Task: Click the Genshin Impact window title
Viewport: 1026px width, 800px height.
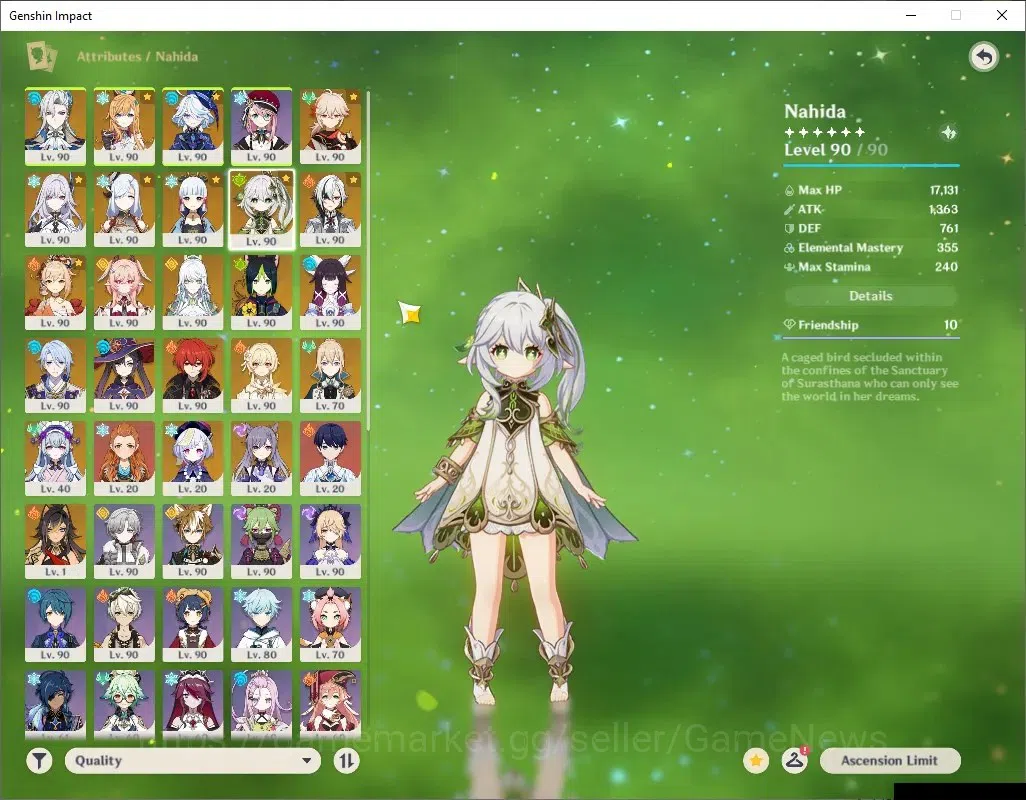Action: tap(50, 16)
